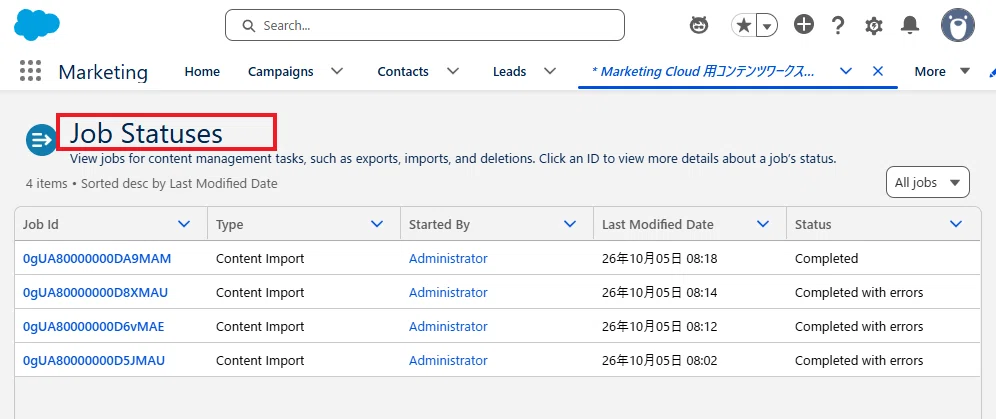
Task: Open job 0gUA80000000DA9MAM
Action: [x=97, y=258]
